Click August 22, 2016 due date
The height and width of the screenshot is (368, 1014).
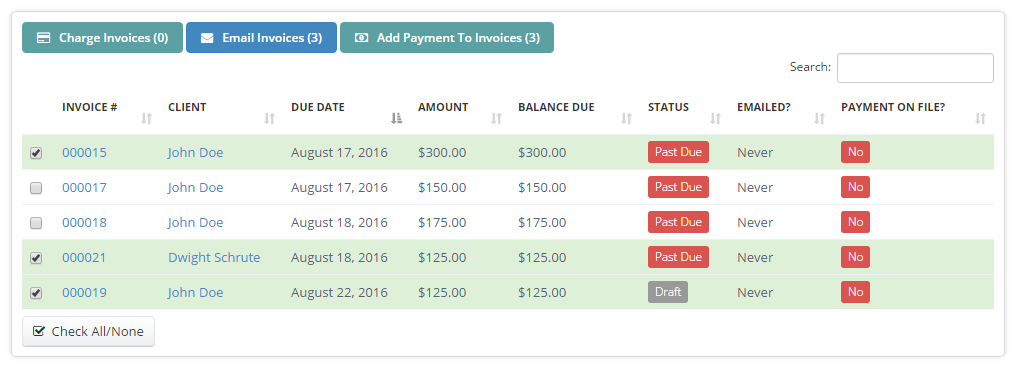pyautogui.click(x=340, y=292)
